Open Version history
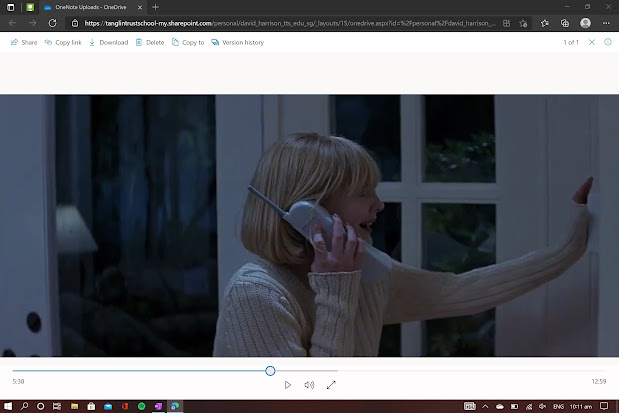Screen dimensions: 619x413 (238, 42)
